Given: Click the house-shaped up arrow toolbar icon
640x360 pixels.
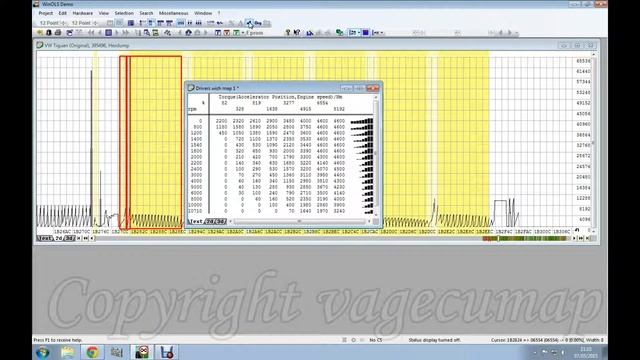Looking at the screenshot, I should coord(188,33).
